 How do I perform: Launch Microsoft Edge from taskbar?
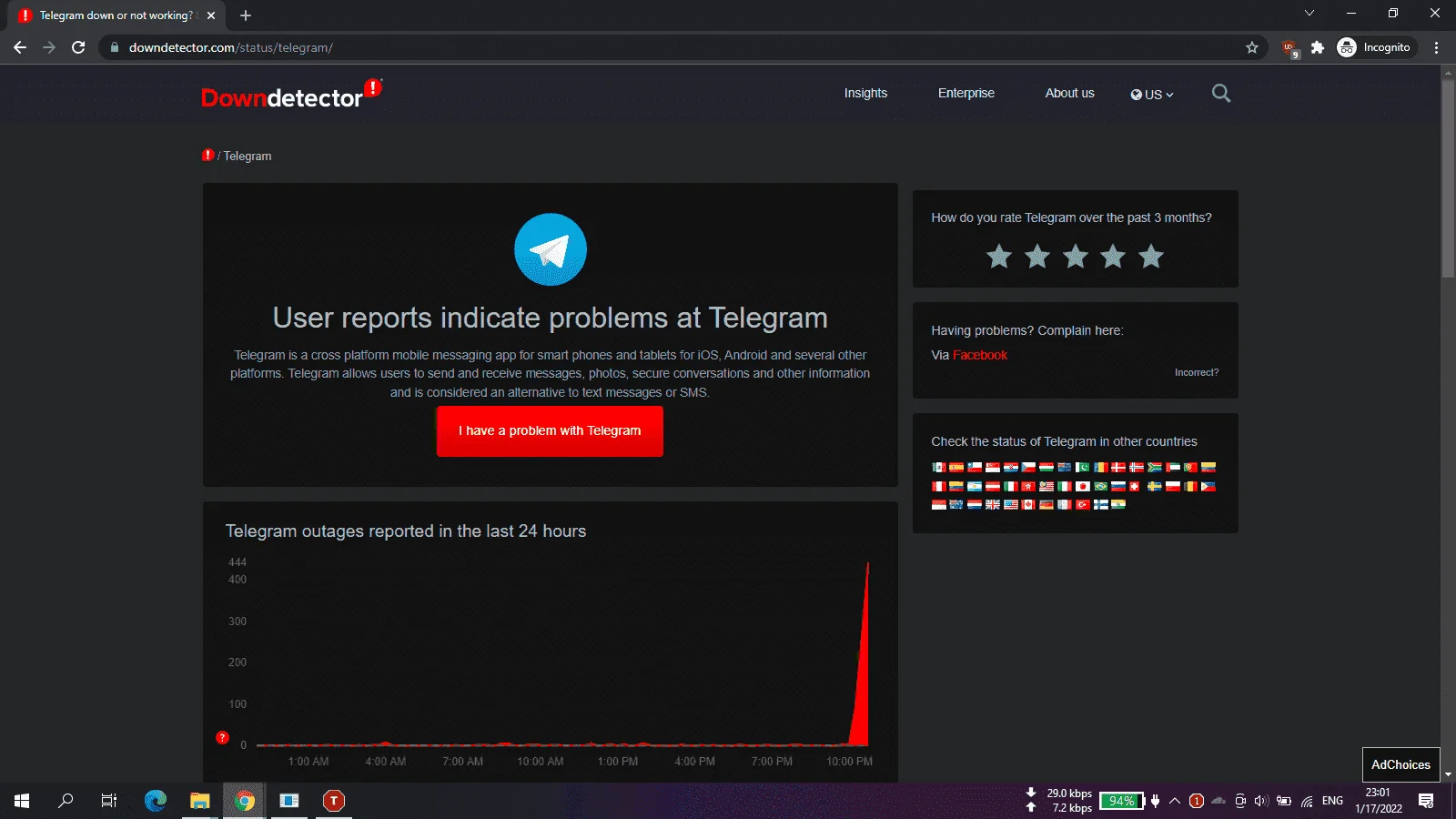click(x=156, y=801)
